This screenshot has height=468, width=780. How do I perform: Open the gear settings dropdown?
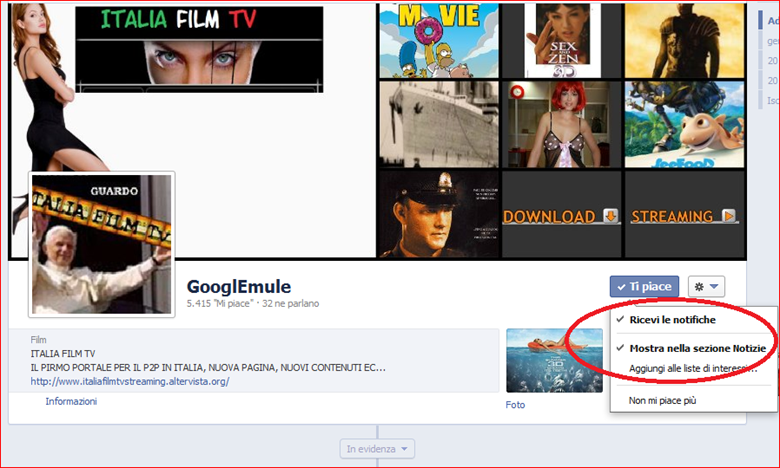click(706, 286)
